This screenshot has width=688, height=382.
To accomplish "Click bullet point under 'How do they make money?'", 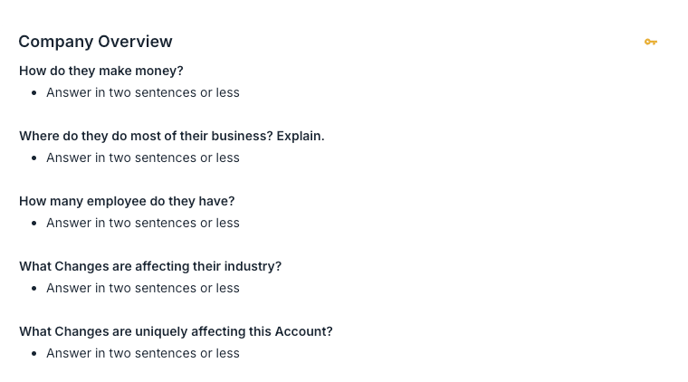I will tap(34, 93).
